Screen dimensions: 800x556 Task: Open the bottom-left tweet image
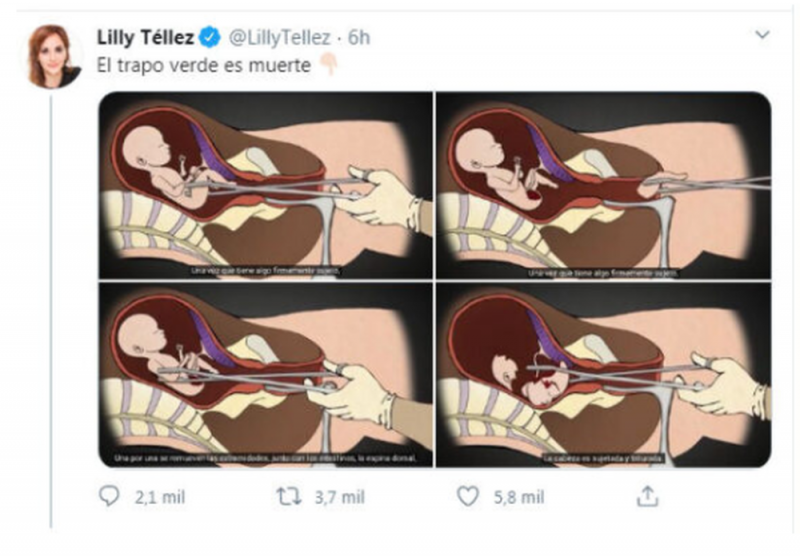pyautogui.click(x=266, y=375)
